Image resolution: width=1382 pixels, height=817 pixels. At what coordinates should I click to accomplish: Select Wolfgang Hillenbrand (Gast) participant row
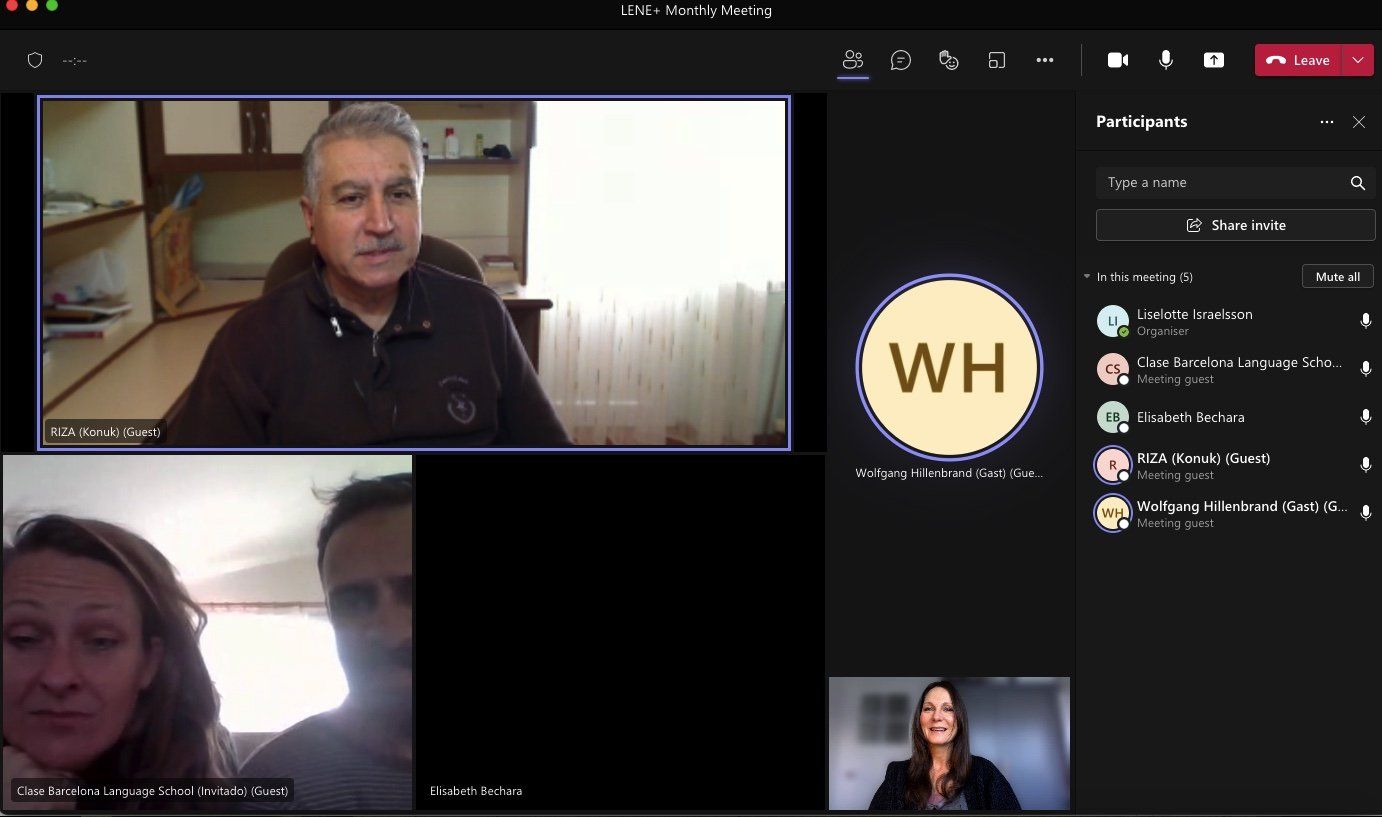tap(1229, 513)
